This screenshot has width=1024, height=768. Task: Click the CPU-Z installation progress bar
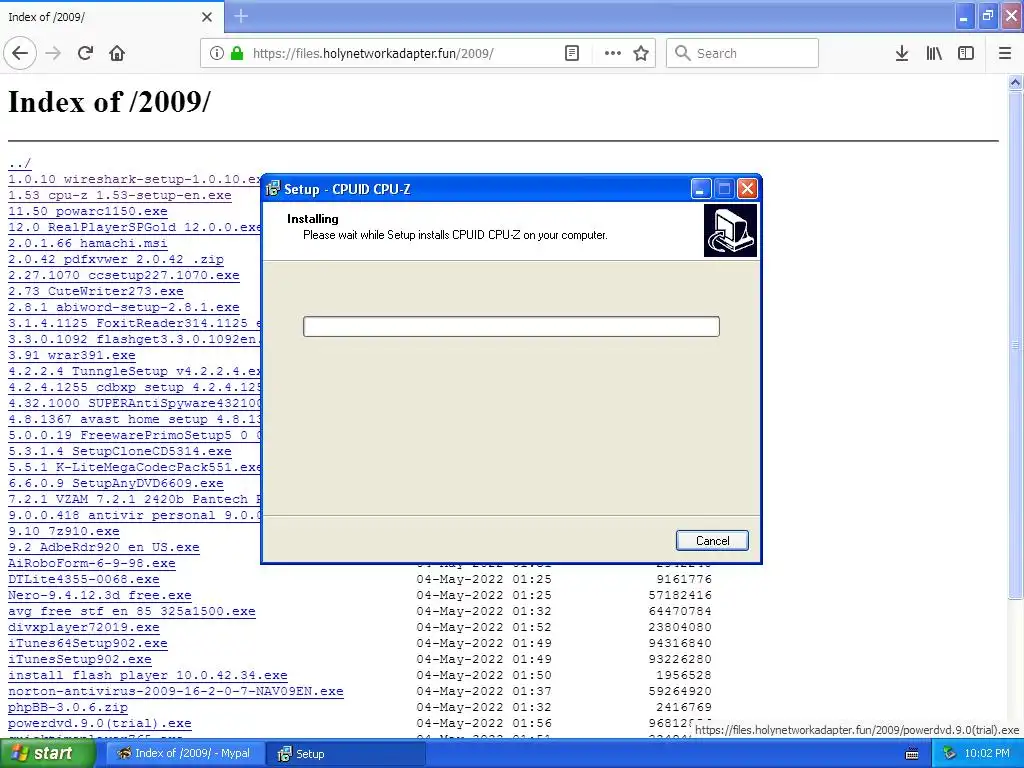pyautogui.click(x=511, y=327)
